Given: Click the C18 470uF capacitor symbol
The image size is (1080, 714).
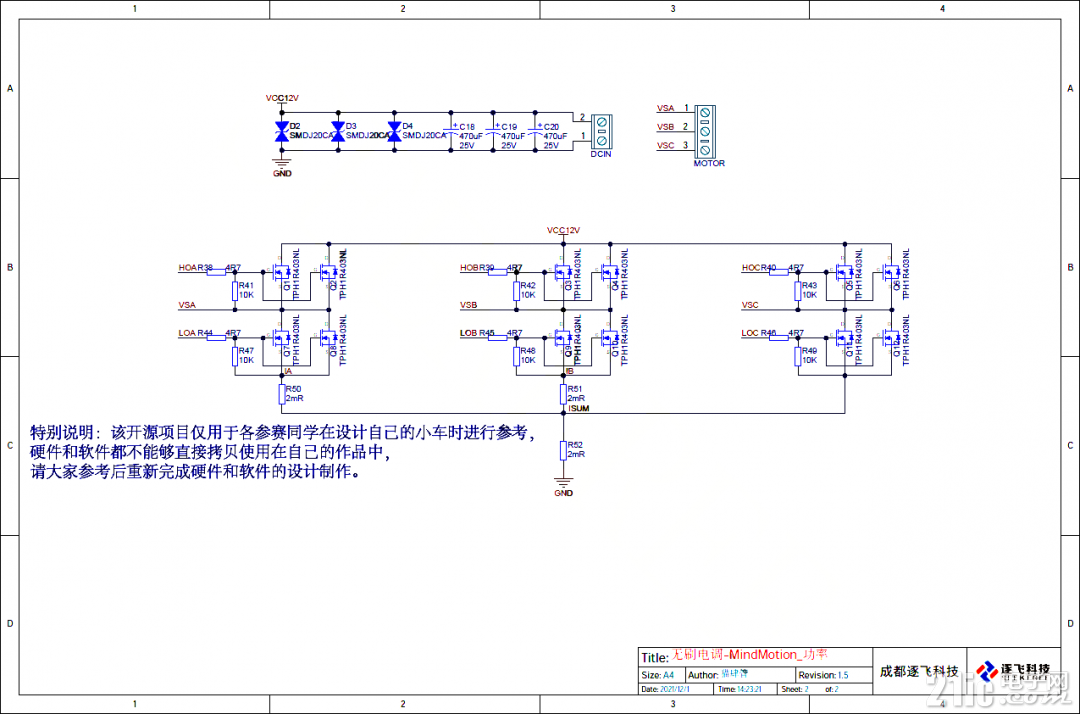Looking at the screenshot, I should point(451,131).
